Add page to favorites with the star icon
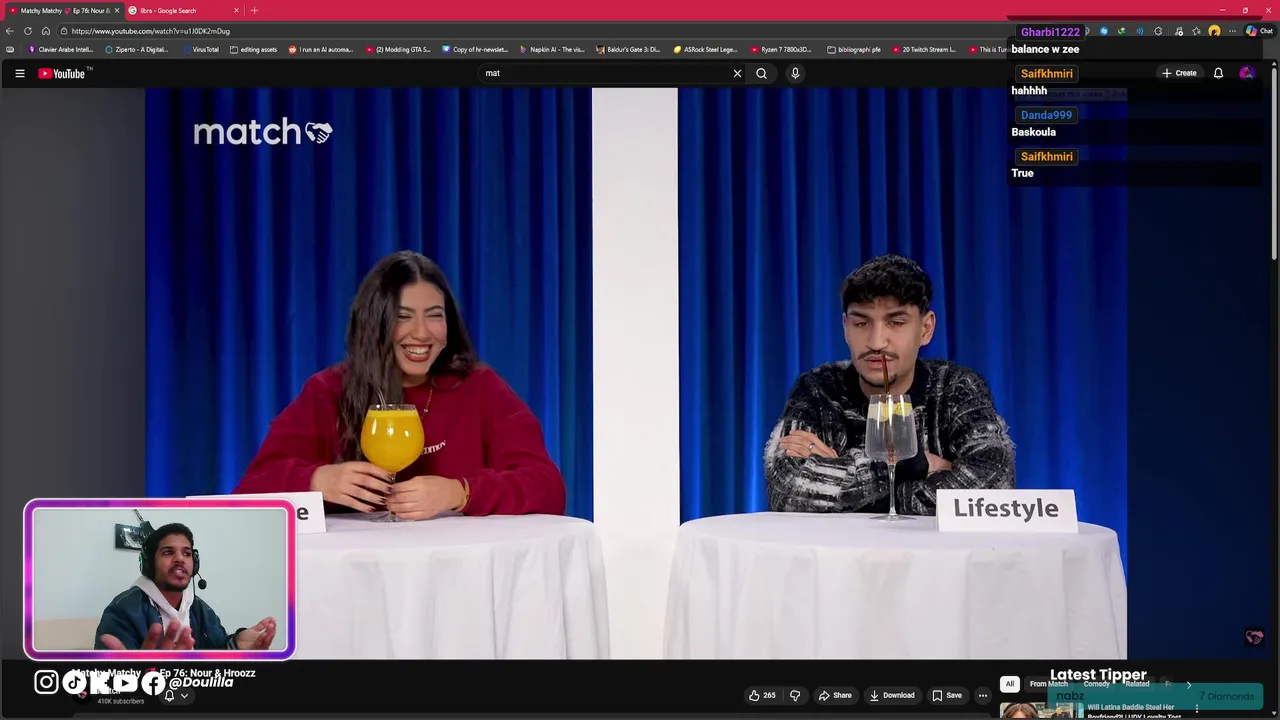 (x=1196, y=31)
